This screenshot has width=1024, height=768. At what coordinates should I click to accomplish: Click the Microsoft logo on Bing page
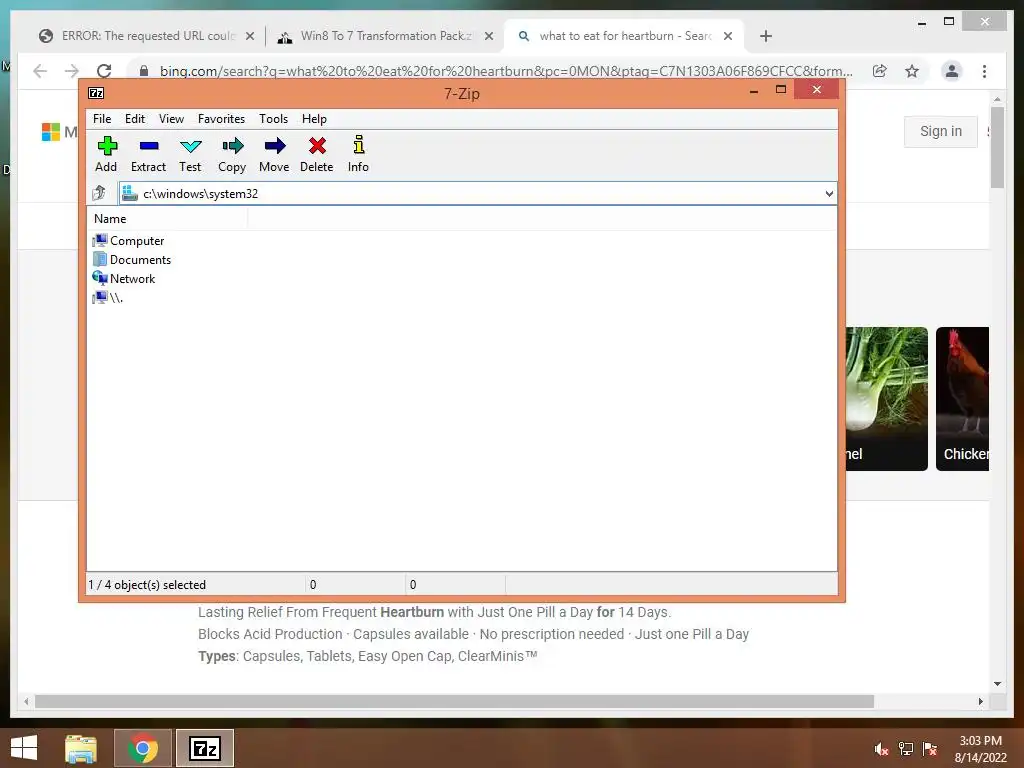tap(51, 132)
